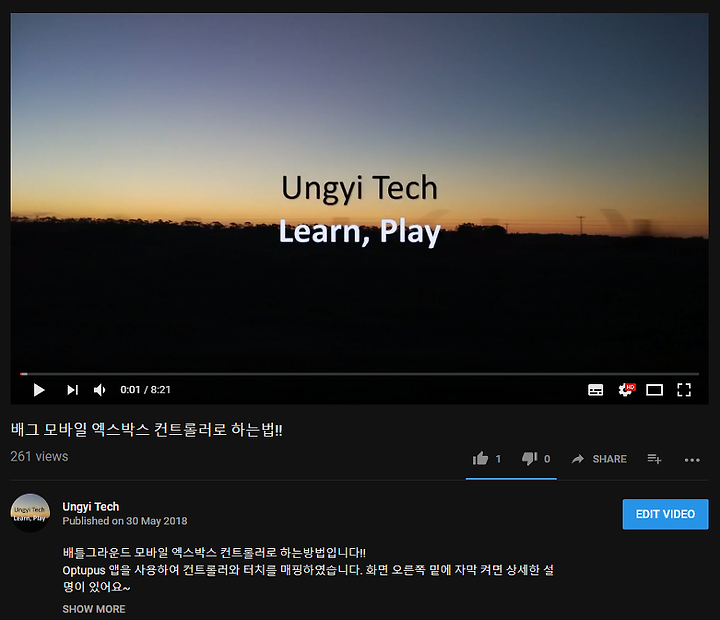This screenshot has width=720, height=620.
Task: Open the video settings gear
Action: 625,390
